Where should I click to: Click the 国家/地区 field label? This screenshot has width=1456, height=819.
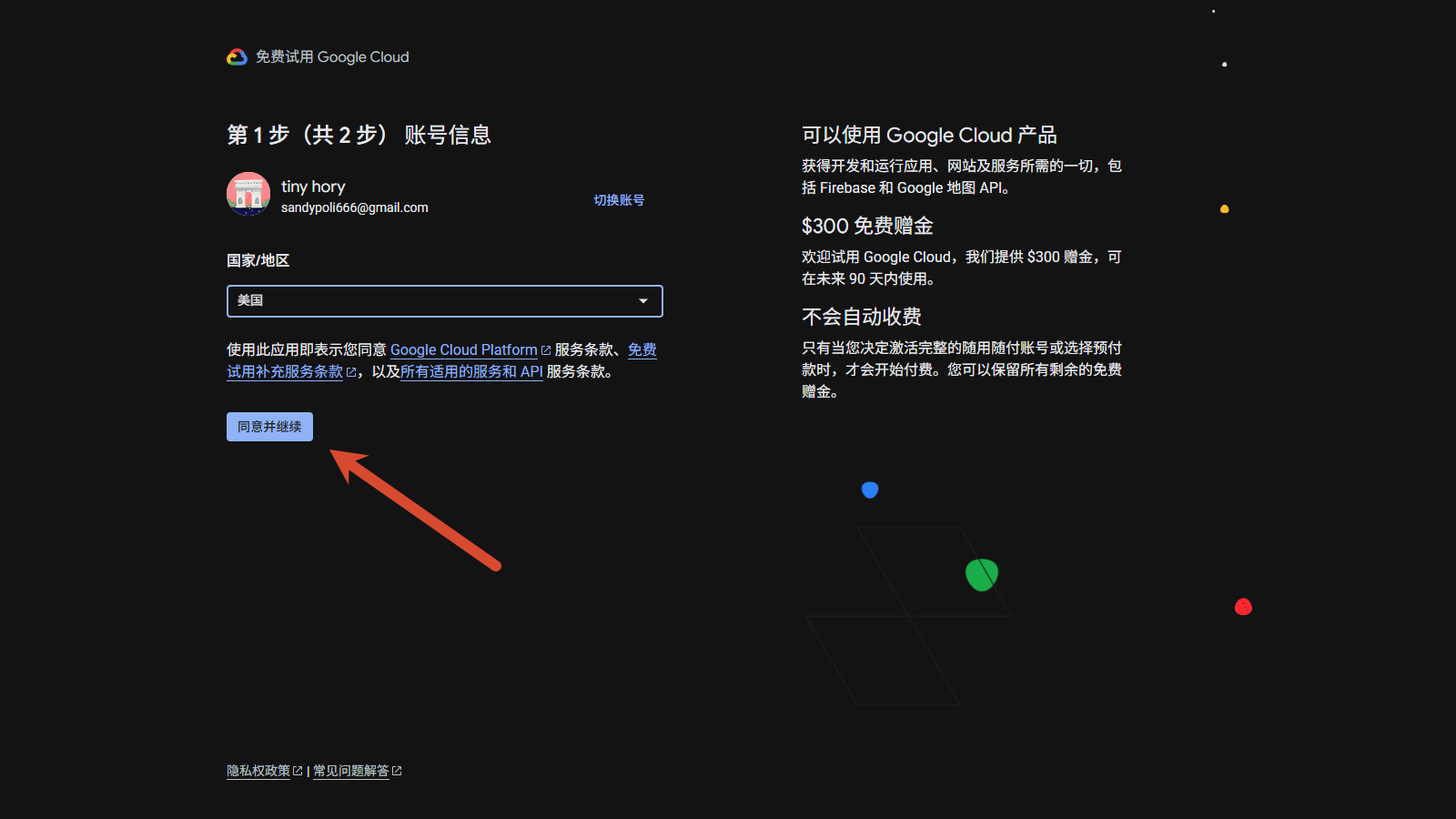pyautogui.click(x=258, y=260)
